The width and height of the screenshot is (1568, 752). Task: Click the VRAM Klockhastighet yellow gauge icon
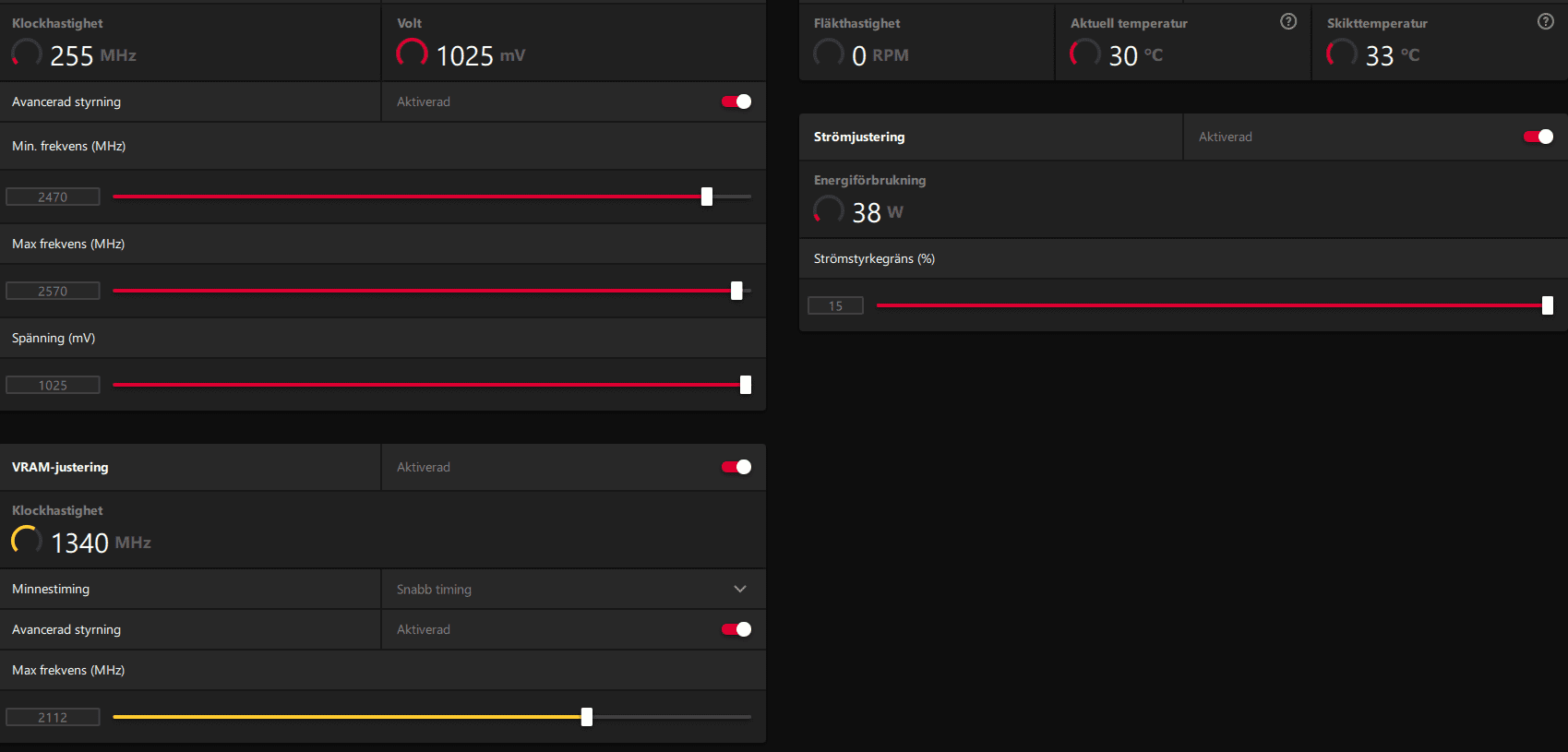(x=27, y=541)
